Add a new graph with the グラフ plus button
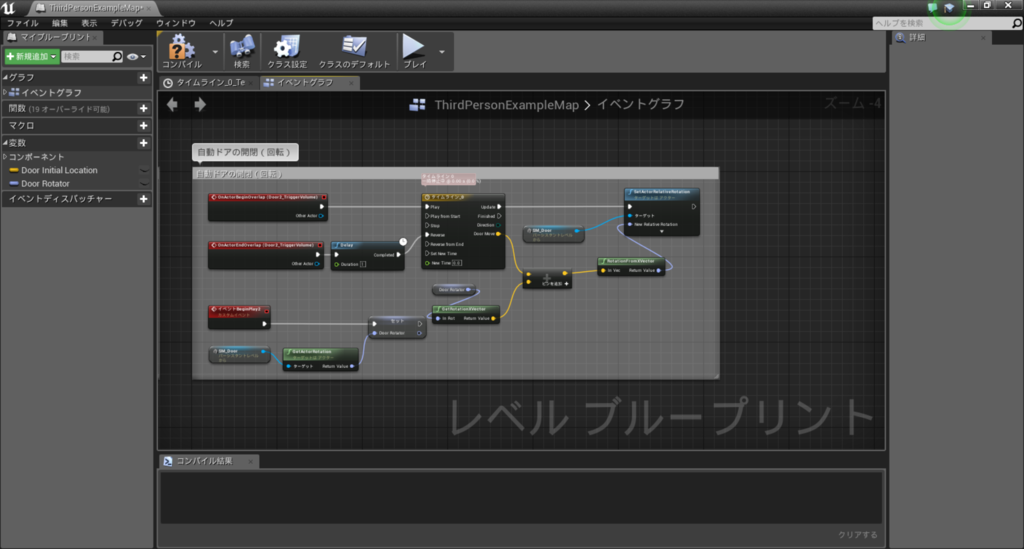Screen dimensions: 1024x549 (x=144, y=77)
